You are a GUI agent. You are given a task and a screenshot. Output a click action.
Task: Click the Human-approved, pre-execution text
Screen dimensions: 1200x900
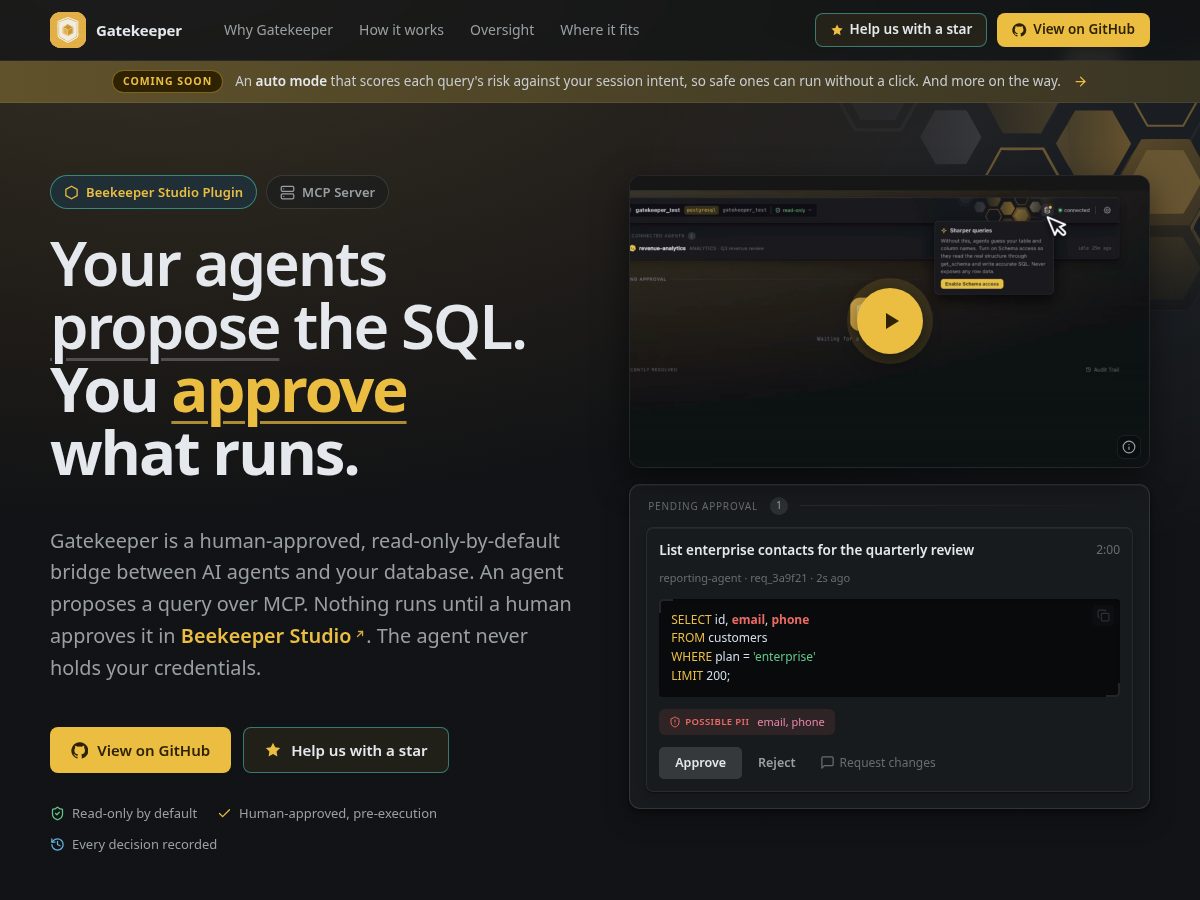(338, 813)
